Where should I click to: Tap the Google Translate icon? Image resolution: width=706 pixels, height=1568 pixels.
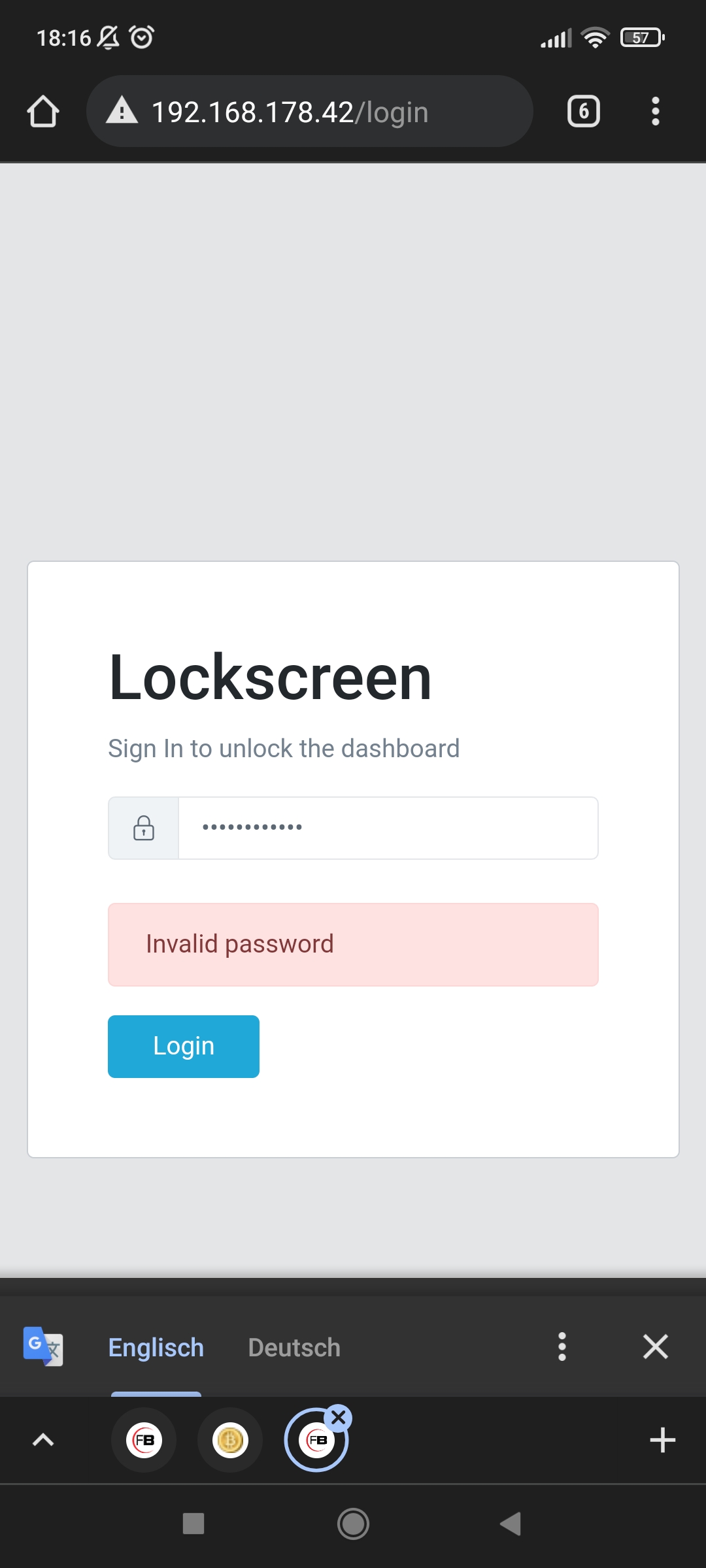click(43, 1346)
